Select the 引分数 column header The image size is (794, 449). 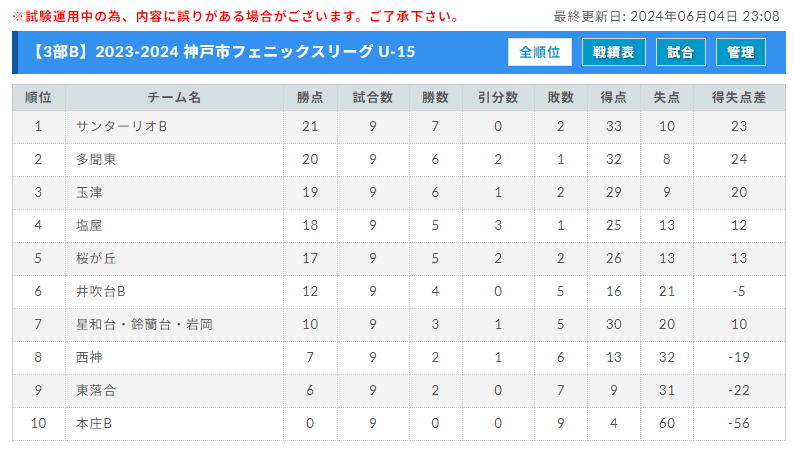click(x=498, y=97)
